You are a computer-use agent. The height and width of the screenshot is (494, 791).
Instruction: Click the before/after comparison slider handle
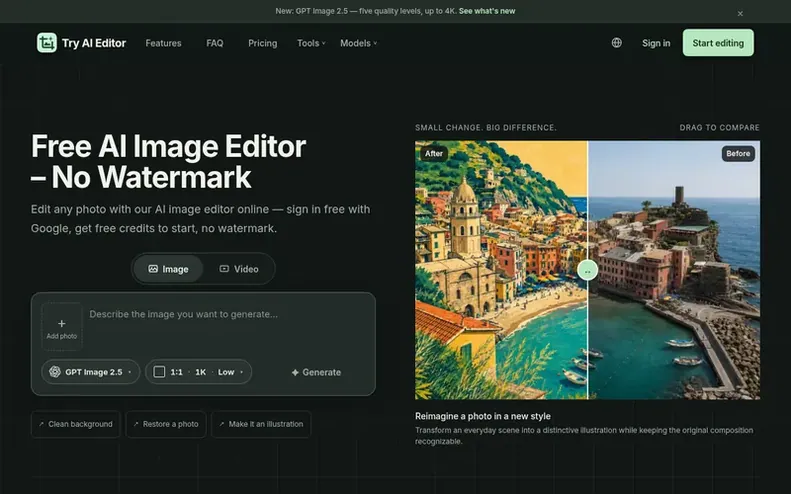click(588, 270)
